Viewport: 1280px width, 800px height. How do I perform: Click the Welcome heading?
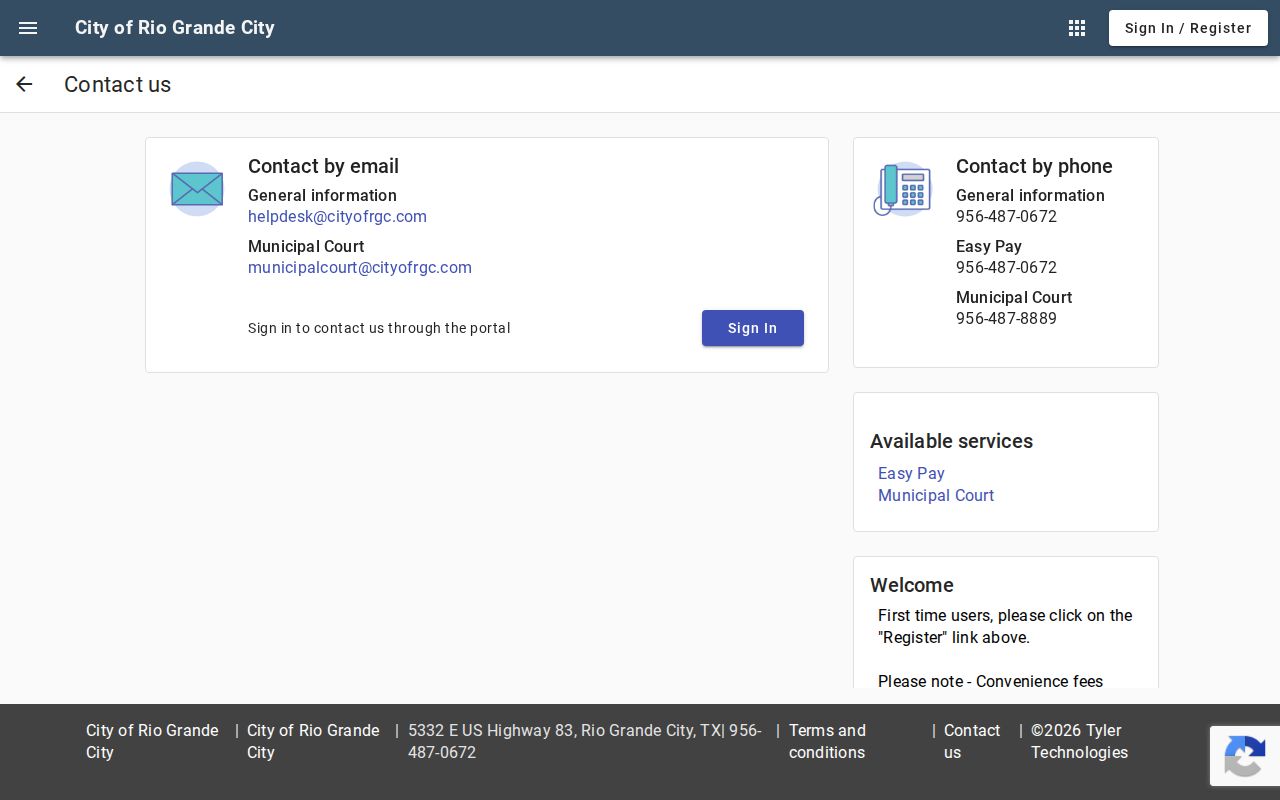[912, 585]
